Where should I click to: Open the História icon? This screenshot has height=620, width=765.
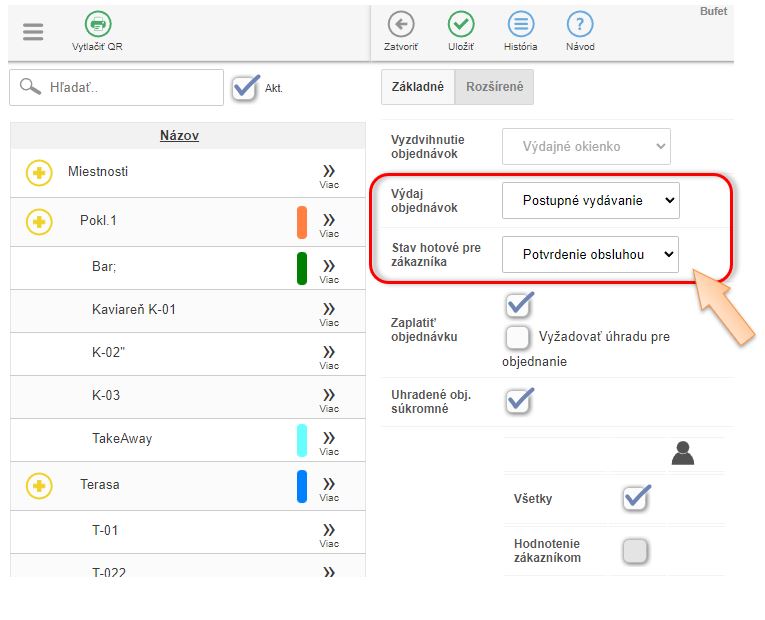pyautogui.click(x=520, y=25)
